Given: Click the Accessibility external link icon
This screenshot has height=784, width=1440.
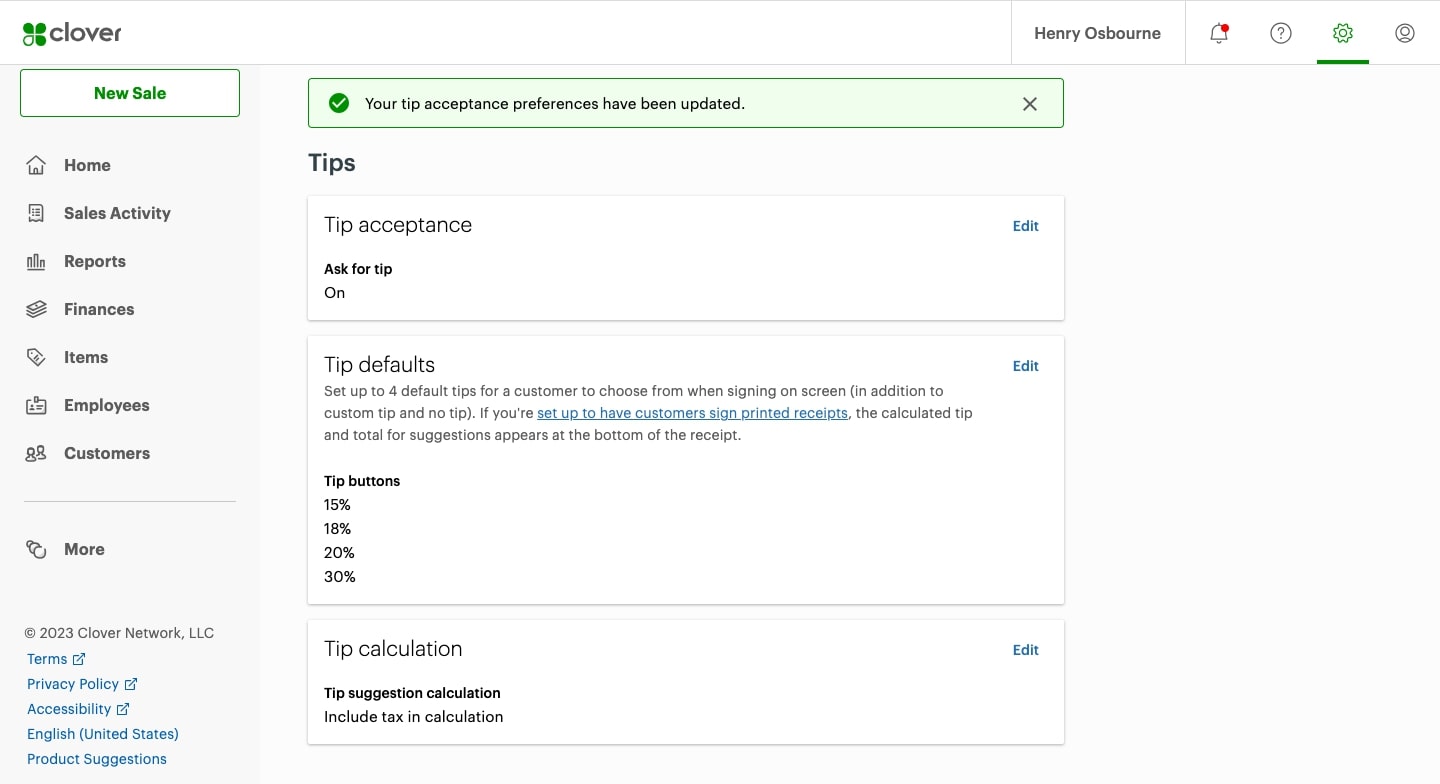Looking at the screenshot, I should (123, 709).
